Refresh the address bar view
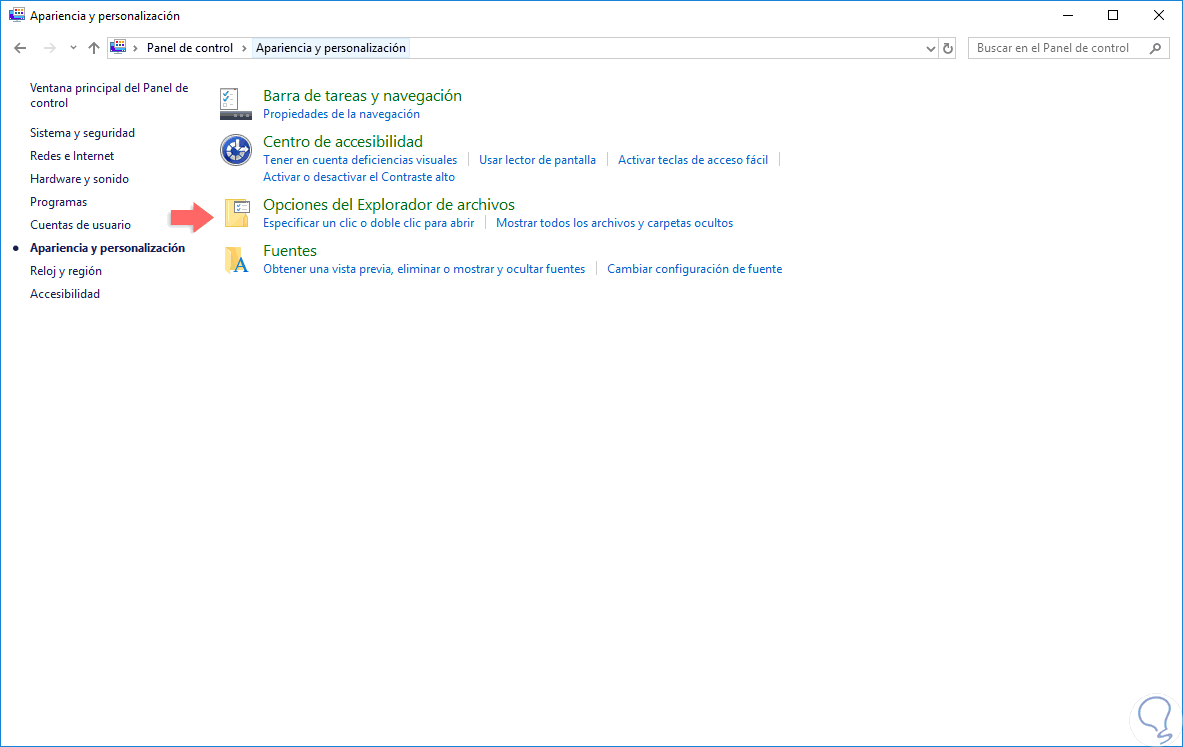The width and height of the screenshot is (1183, 747). pyautogui.click(x=948, y=48)
